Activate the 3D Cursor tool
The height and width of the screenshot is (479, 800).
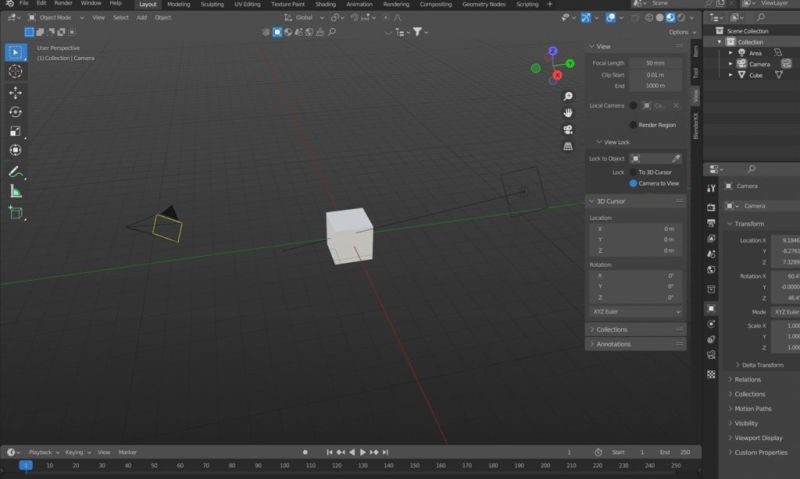coord(15,71)
